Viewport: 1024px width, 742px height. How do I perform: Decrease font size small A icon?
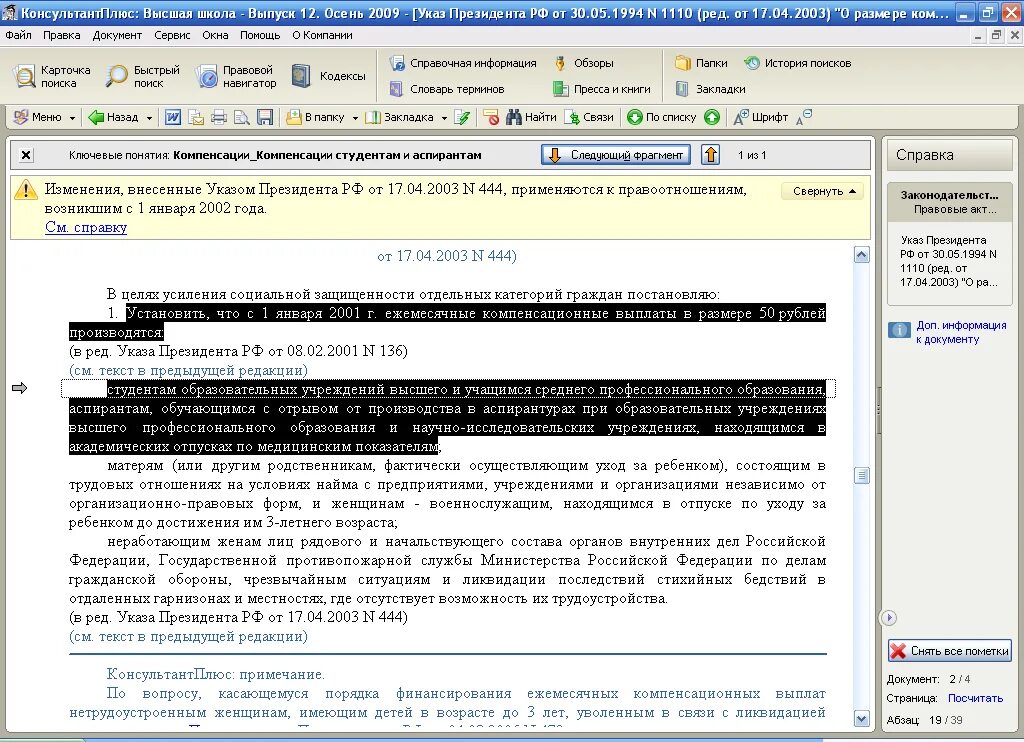coord(804,118)
